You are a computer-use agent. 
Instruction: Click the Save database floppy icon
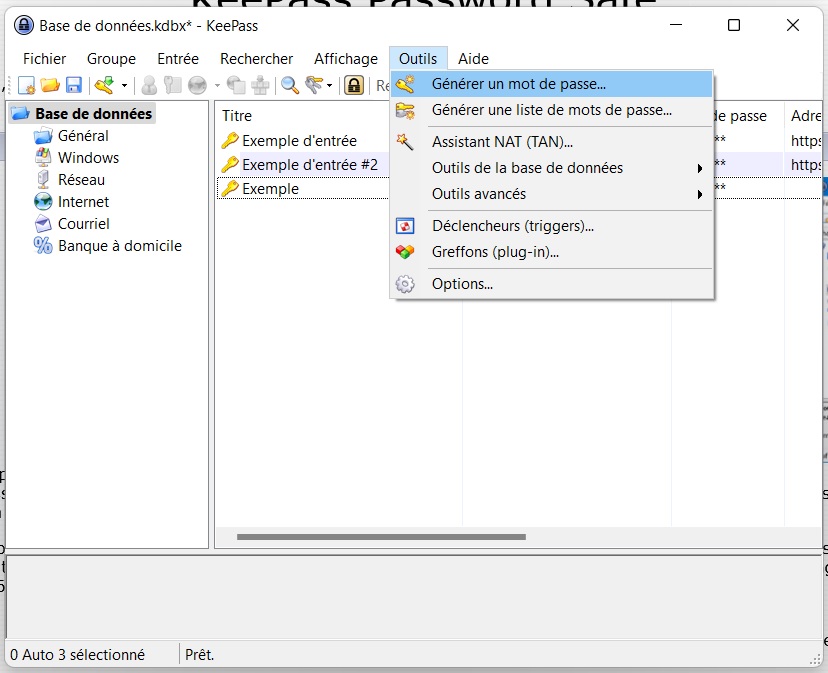click(x=73, y=86)
